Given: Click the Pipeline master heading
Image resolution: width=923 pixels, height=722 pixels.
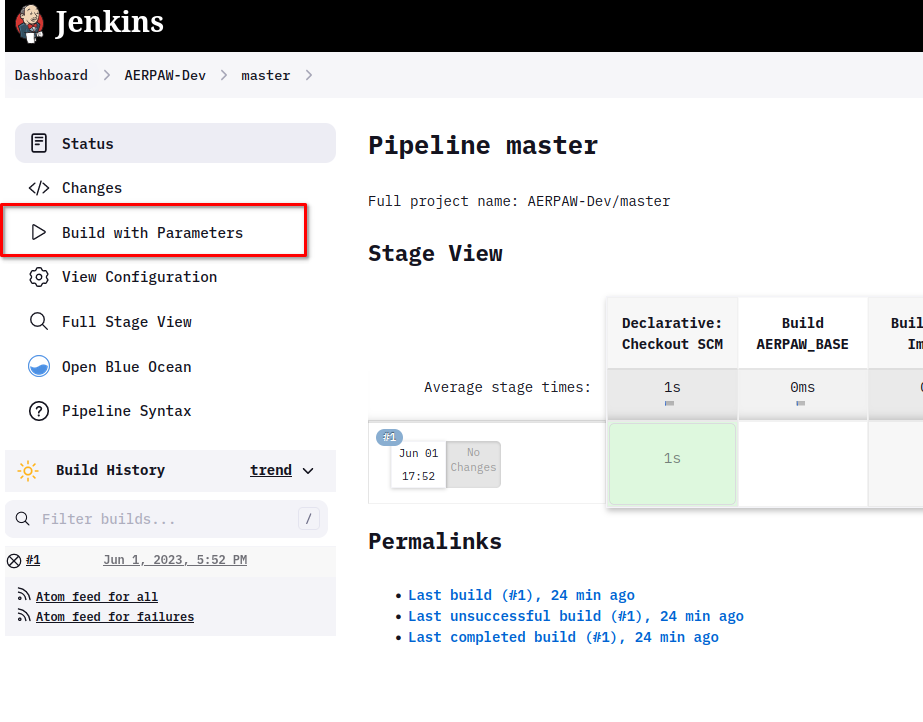Looking at the screenshot, I should click(483, 145).
